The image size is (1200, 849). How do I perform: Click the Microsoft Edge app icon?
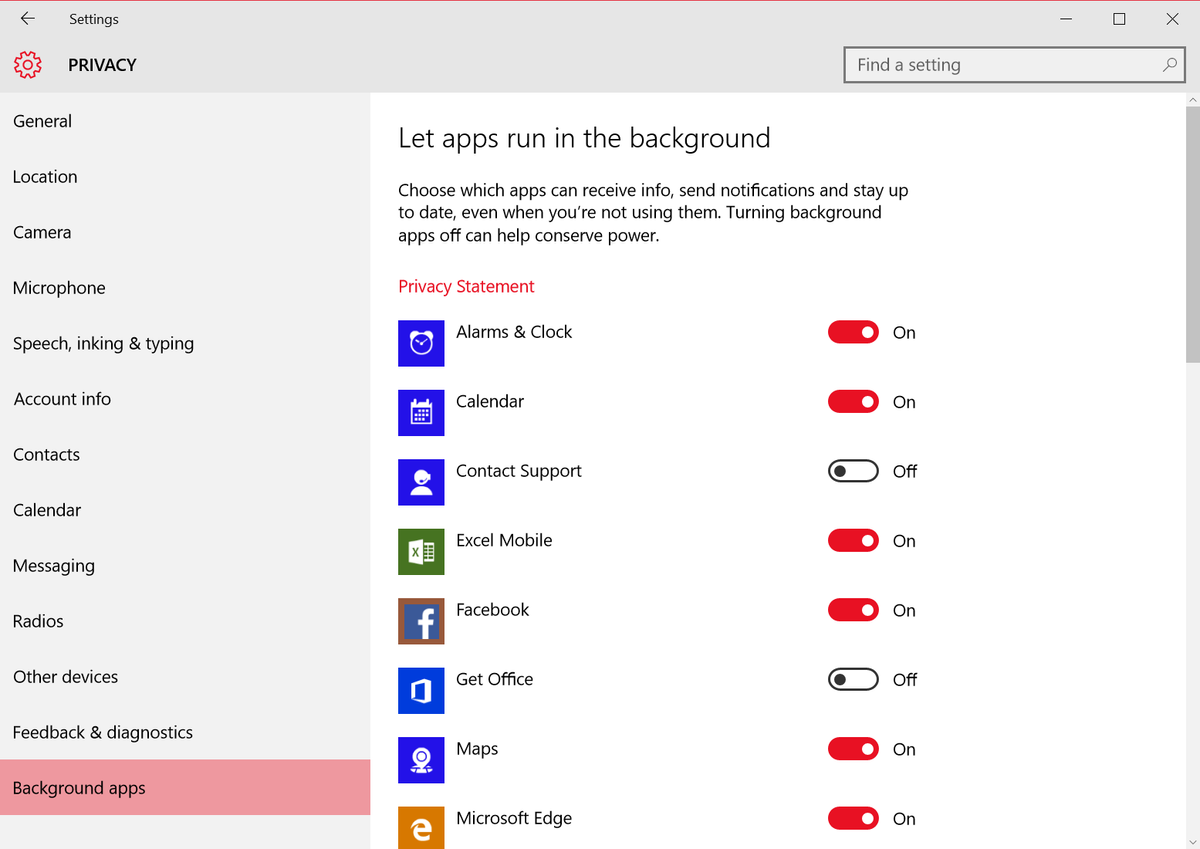click(x=421, y=827)
